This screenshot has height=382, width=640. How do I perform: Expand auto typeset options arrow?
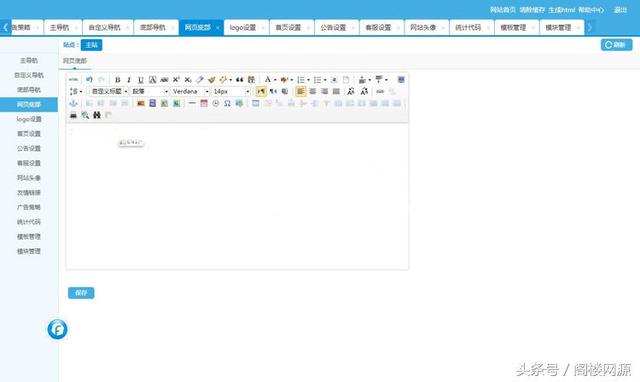231,80
